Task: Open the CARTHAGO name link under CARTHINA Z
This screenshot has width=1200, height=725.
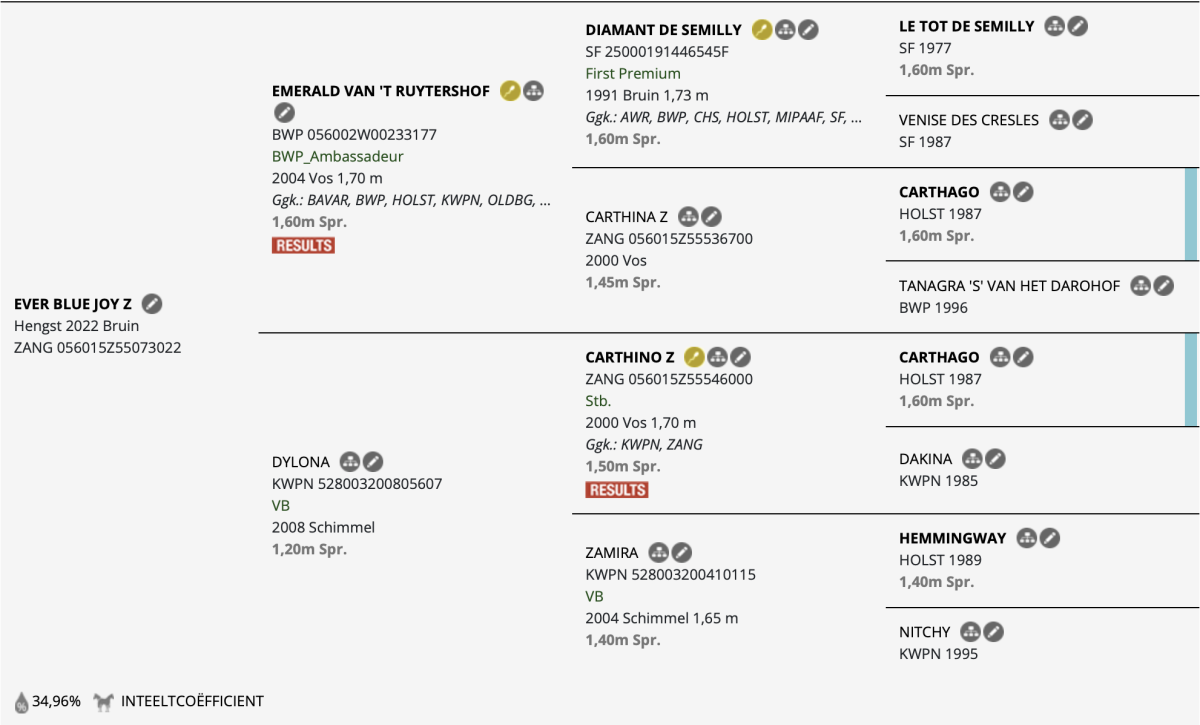Action: click(x=939, y=192)
